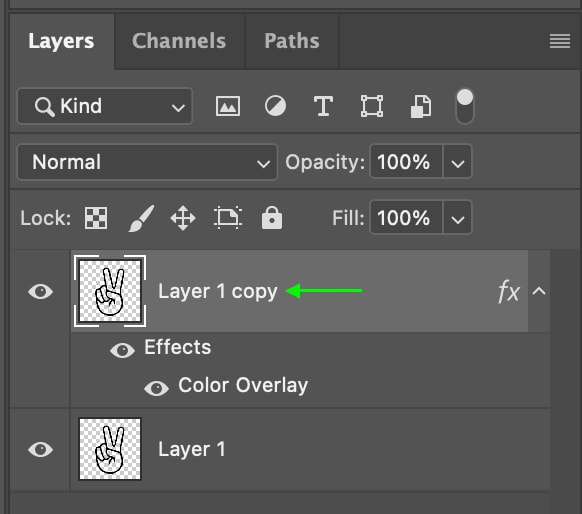This screenshot has width=582, height=514.
Task: Lock image pixels brush icon
Action: (141, 218)
